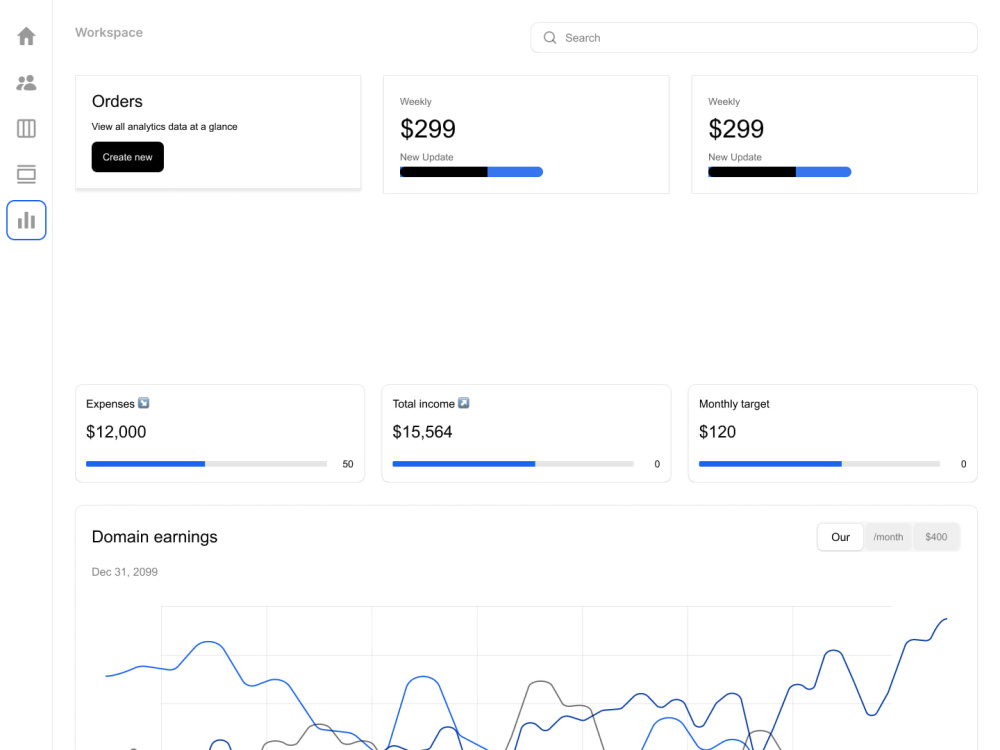Click the first Weekly card progress bar

(471, 172)
